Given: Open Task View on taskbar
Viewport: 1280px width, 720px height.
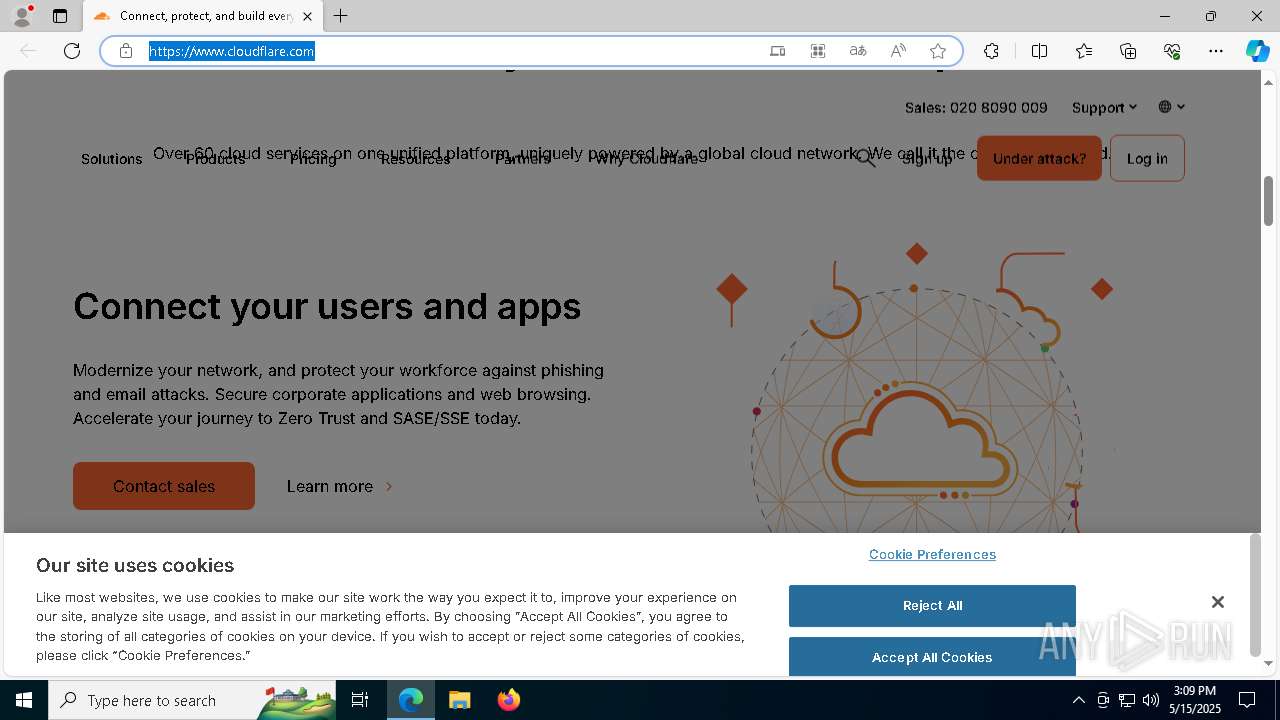Looking at the screenshot, I should [x=360, y=700].
